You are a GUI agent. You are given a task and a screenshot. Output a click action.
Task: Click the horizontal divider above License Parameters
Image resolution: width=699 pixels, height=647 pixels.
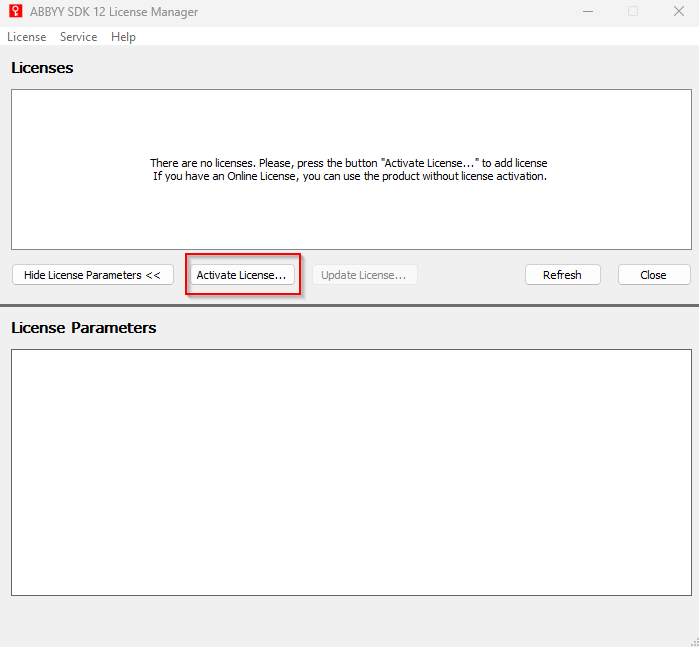click(x=350, y=305)
